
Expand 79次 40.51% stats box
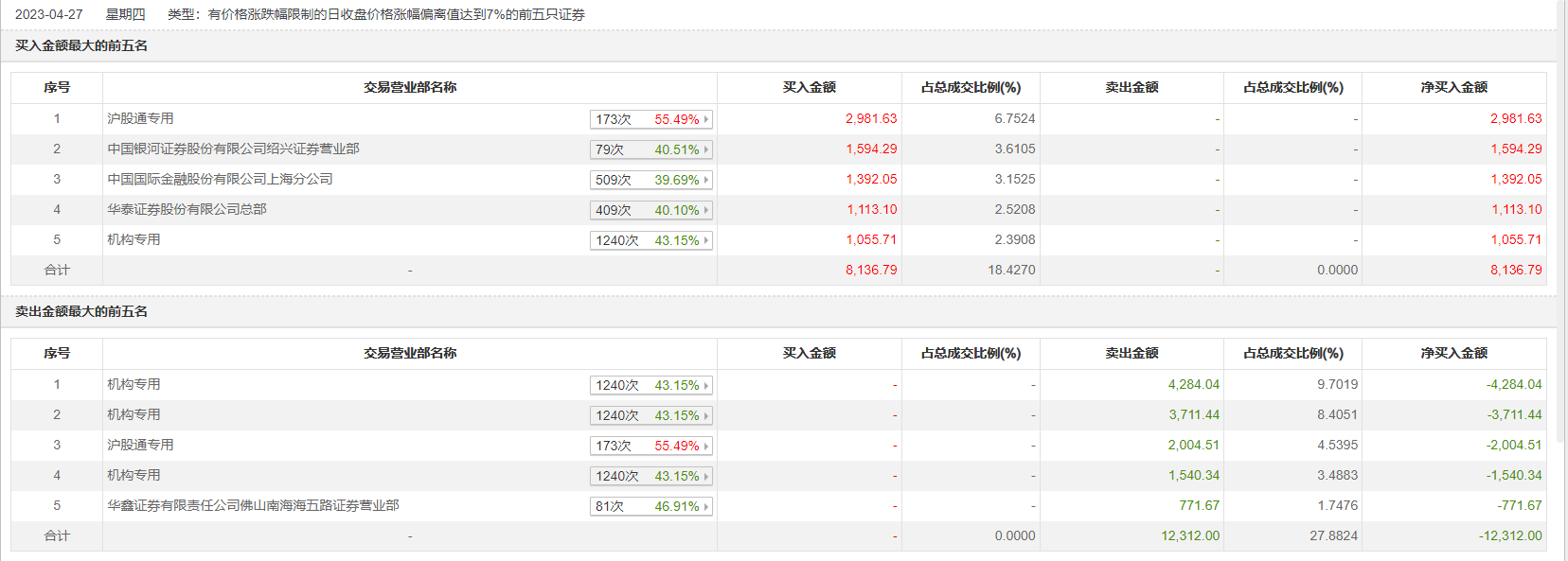(650, 149)
